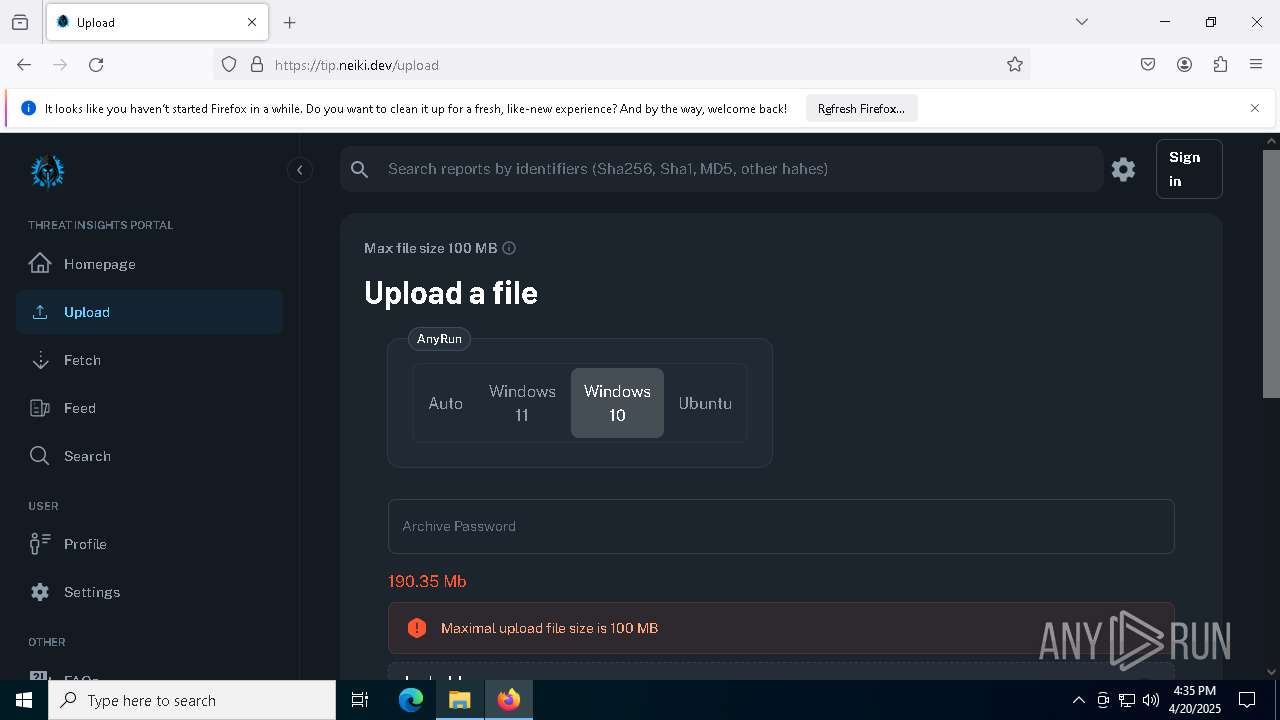The height and width of the screenshot is (720, 1280).
Task: Select the Upload browser tab
Action: click(156, 22)
